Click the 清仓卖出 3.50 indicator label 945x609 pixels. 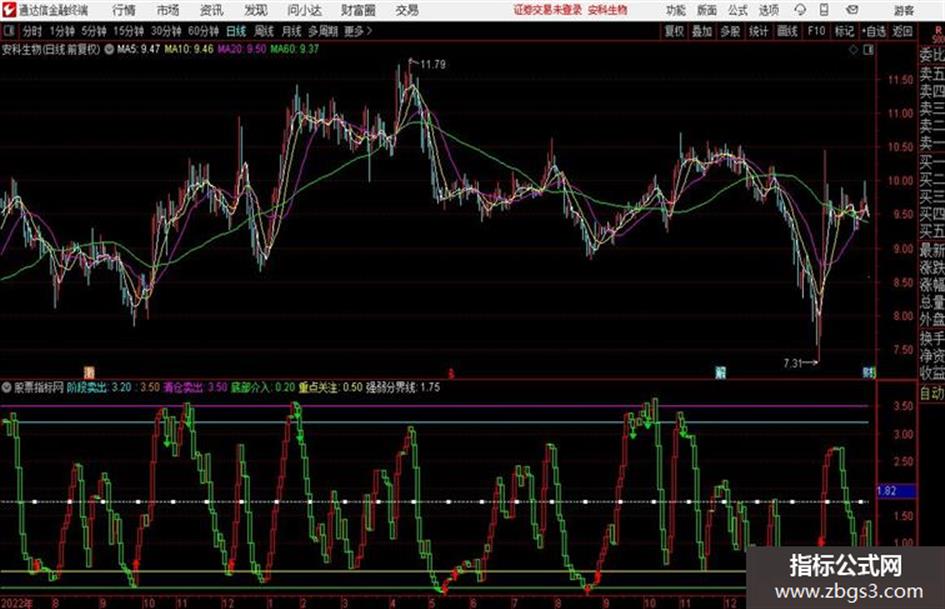coord(195,387)
